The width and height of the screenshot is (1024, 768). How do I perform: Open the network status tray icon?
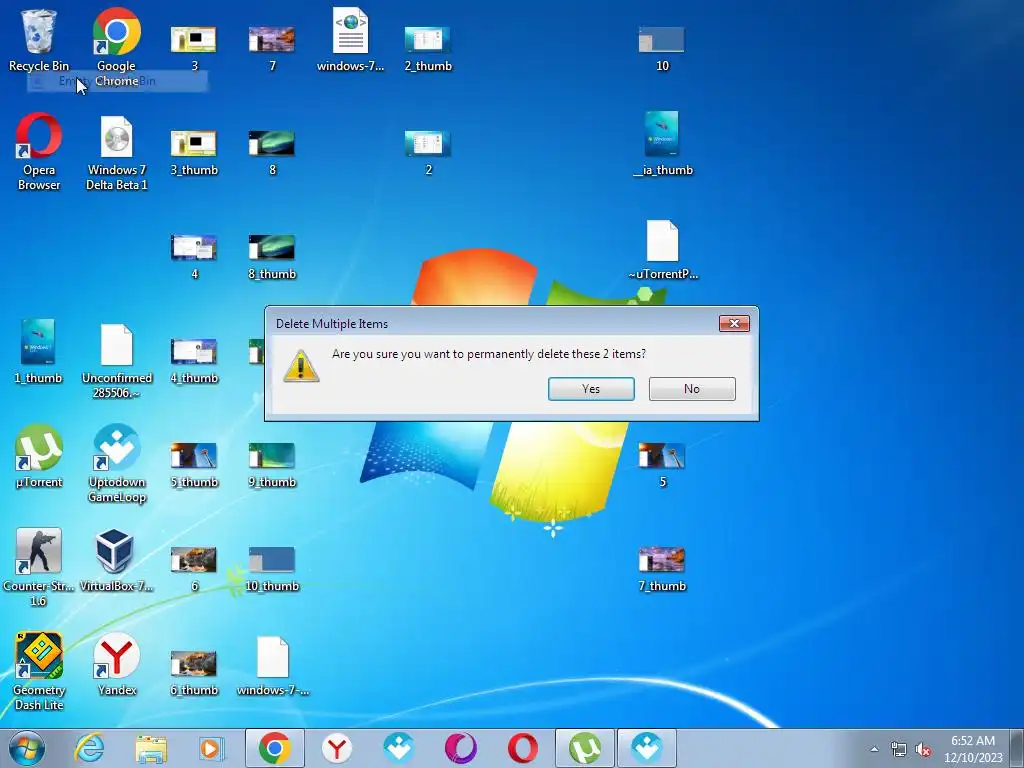coord(899,749)
